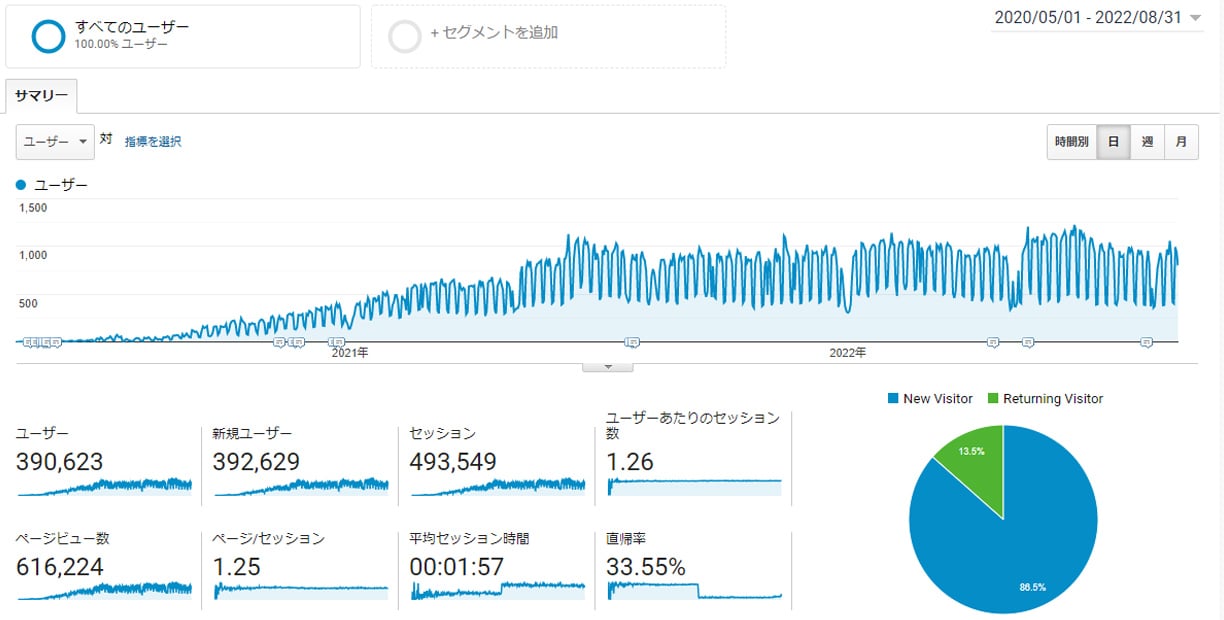The height and width of the screenshot is (620, 1224).
Task: Switch chart granularity to 時間別
Action: [1071, 142]
